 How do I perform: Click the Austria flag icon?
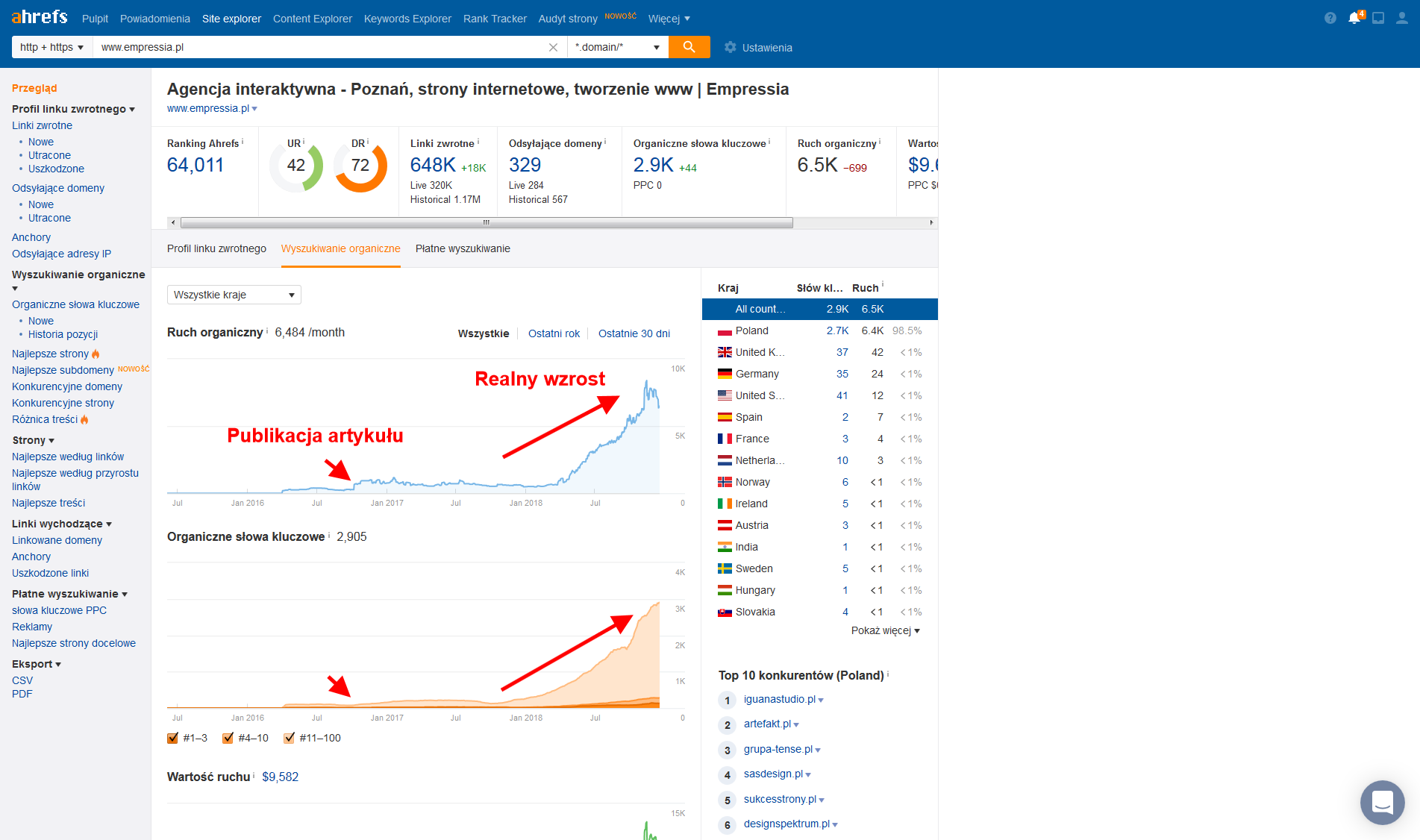[725, 526]
